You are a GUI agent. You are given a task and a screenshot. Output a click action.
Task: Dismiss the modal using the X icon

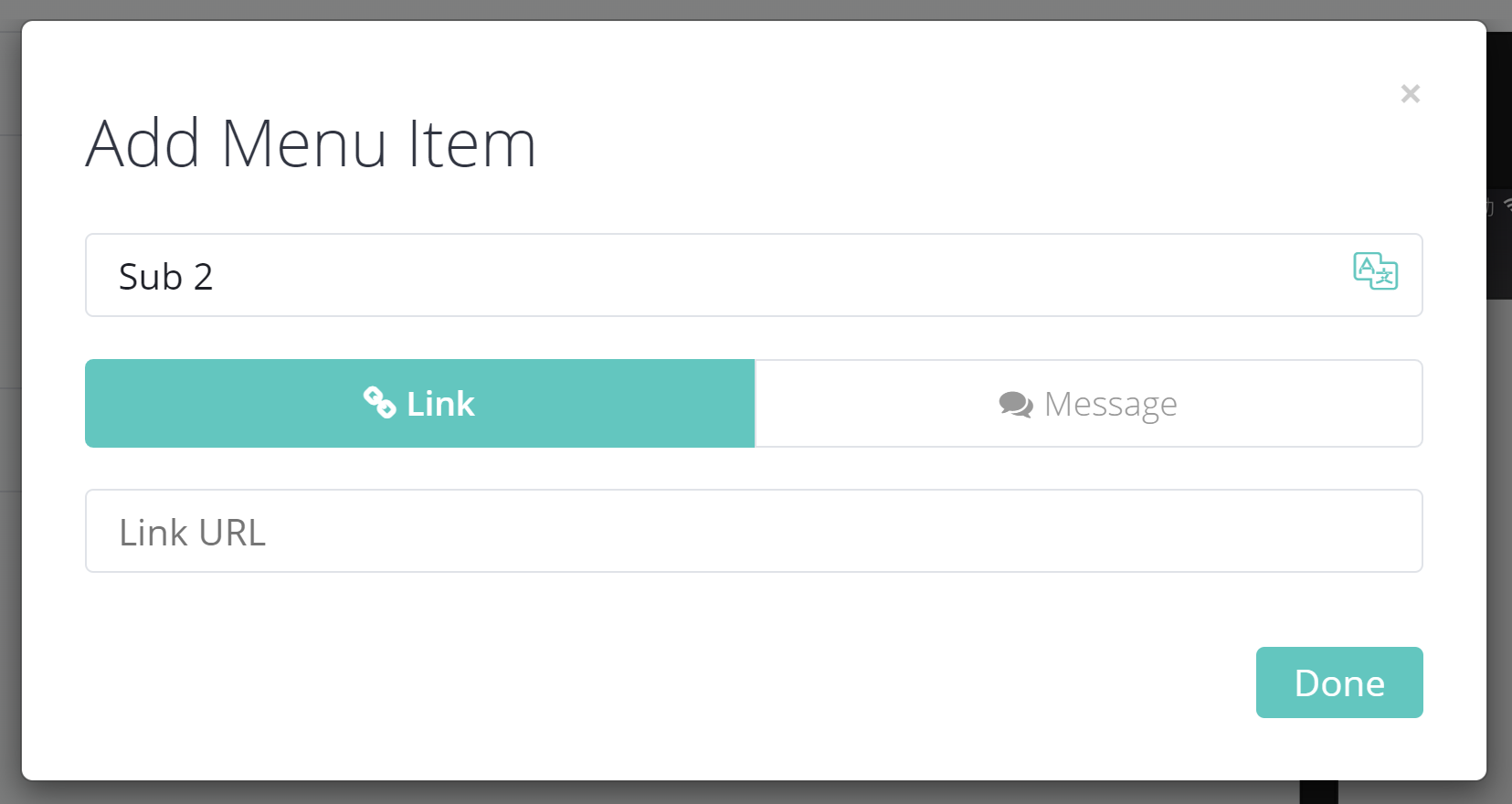1410,93
